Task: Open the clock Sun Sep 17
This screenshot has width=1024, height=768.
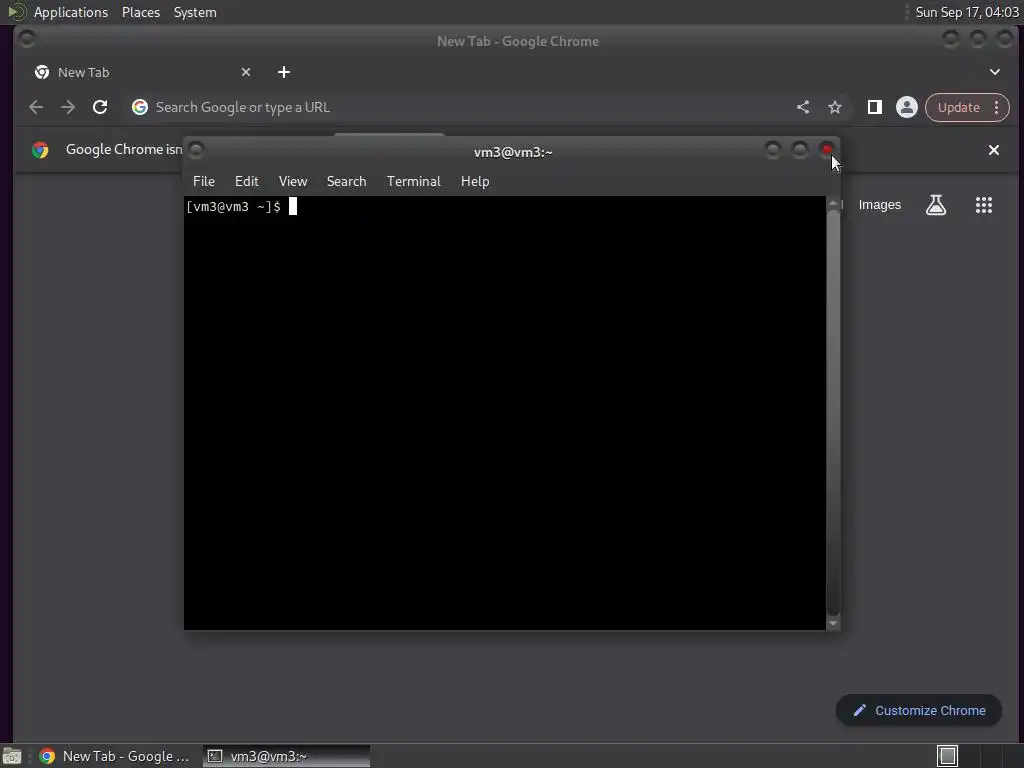Action: [x=967, y=12]
